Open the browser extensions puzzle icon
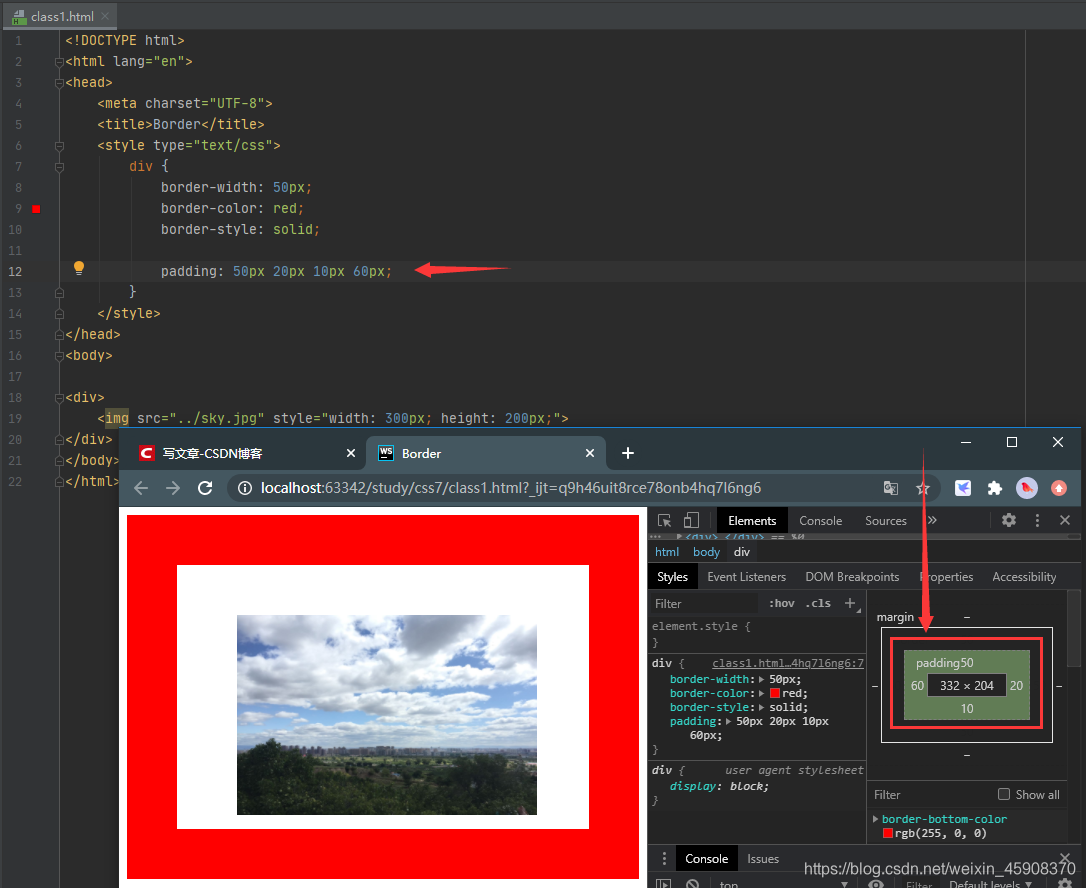Image resolution: width=1086 pixels, height=888 pixels. 995,488
